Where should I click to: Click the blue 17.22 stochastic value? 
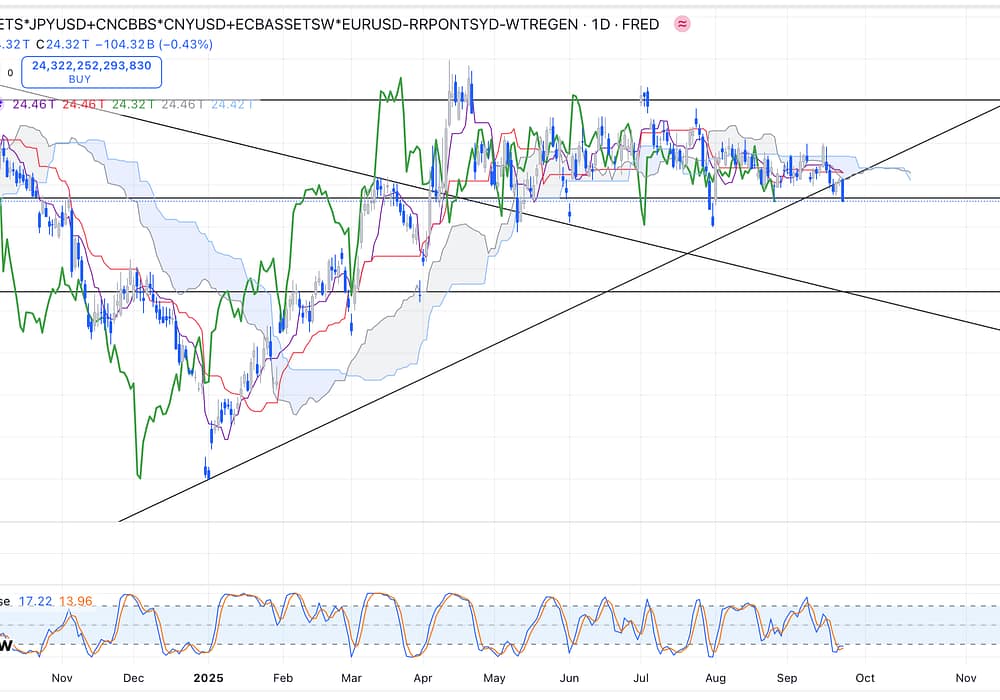click(x=37, y=601)
